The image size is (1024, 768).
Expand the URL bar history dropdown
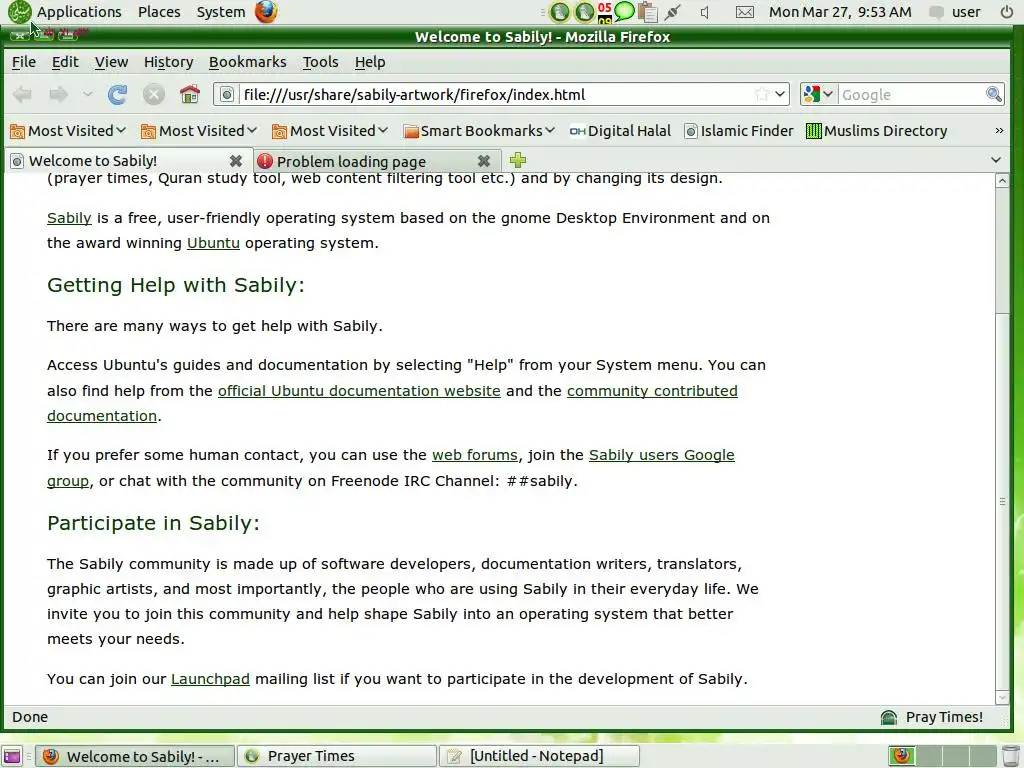(x=780, y=94)
